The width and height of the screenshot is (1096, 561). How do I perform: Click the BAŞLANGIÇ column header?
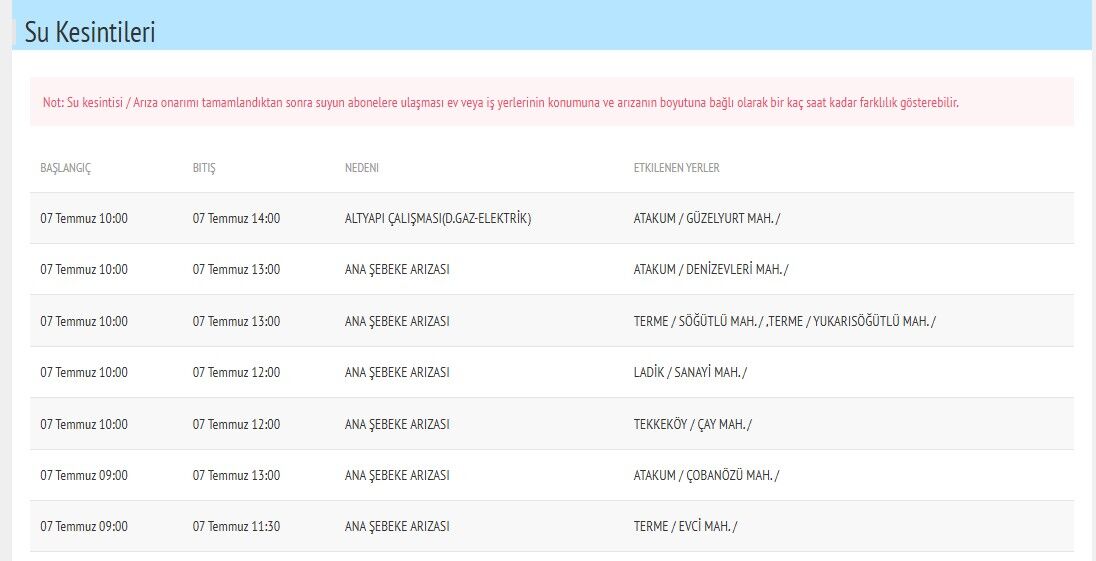[66, 168]
